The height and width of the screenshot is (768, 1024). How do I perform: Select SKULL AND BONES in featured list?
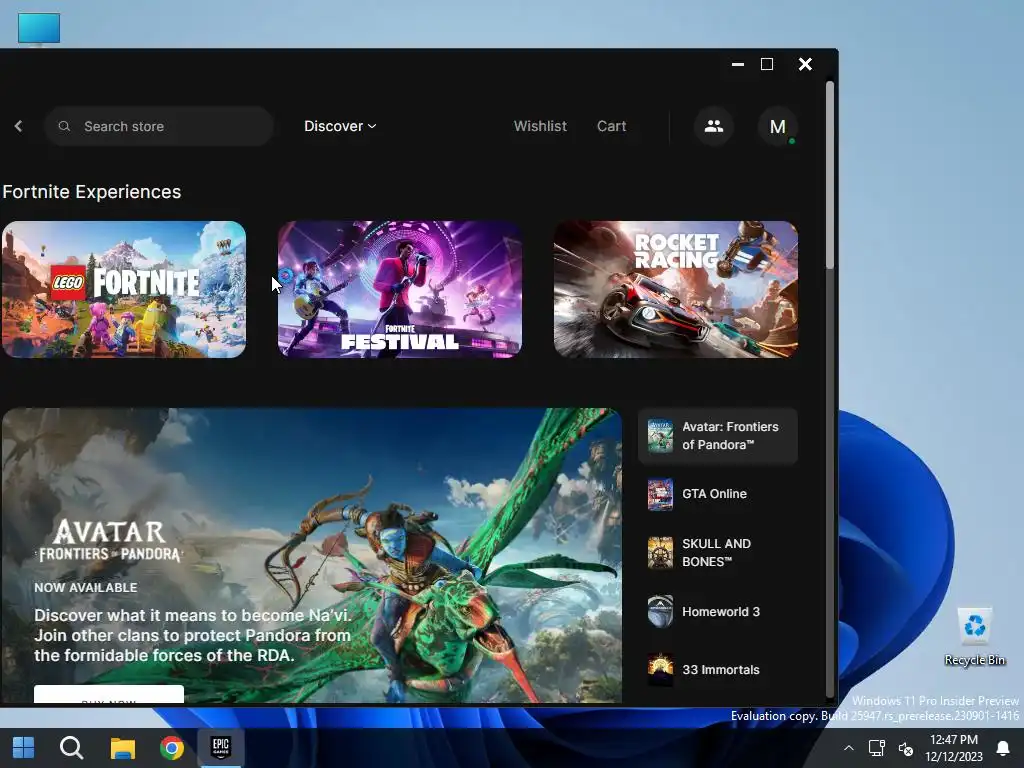click(x=718, y=552)
